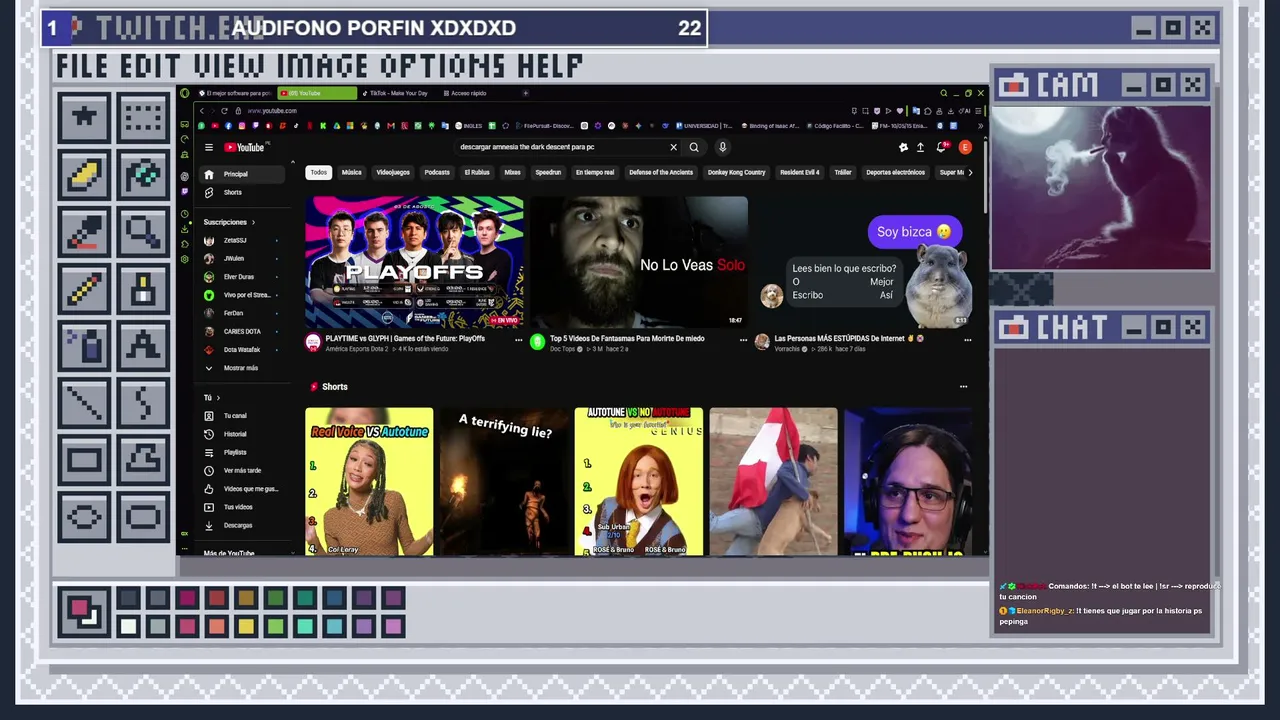Image resolution: width=1280 pixels, height=720 pixels.
Task: Open the HELP menu
Action: (550, 67)
